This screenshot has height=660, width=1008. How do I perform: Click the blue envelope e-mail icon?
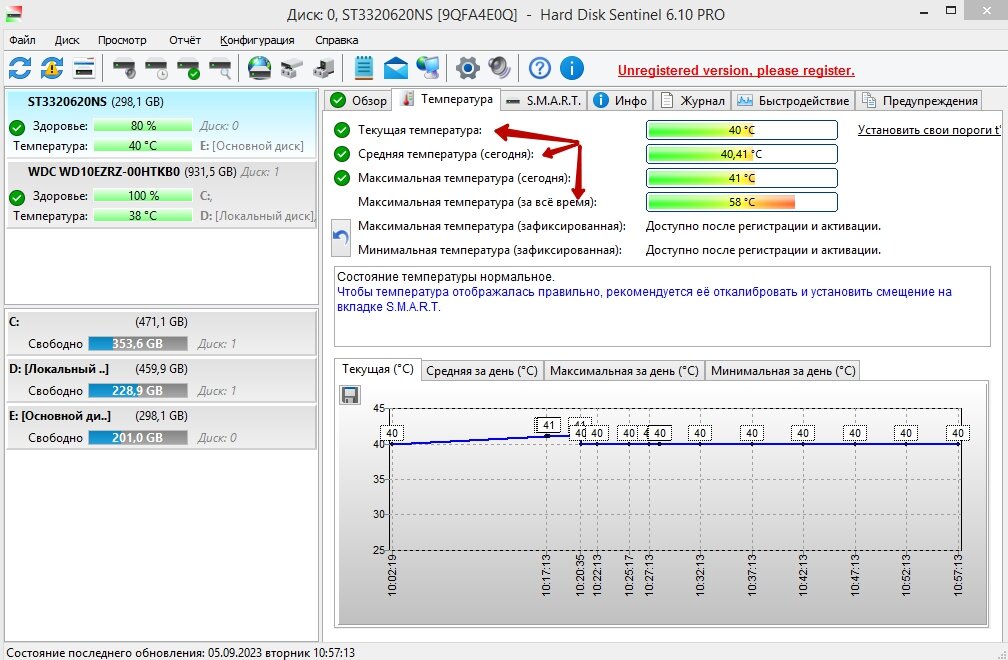coord(396,67)
